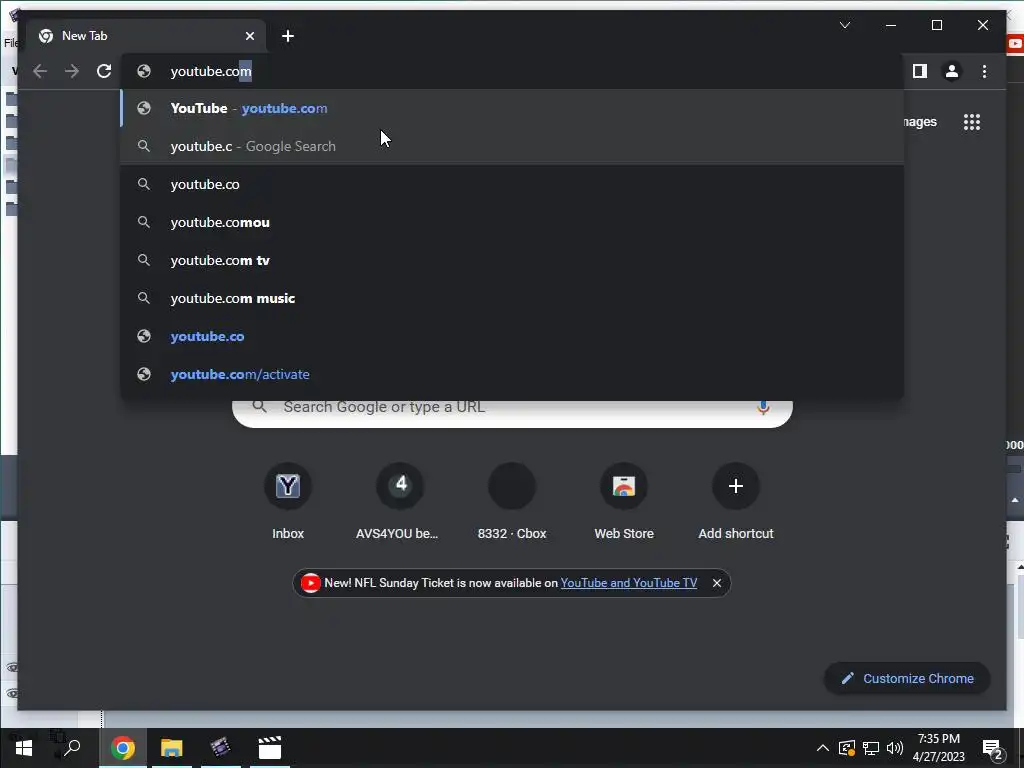Screen dimensions: 1024x768
Task: Open the Web Store shortcut
Action: (x=624, y=501)
